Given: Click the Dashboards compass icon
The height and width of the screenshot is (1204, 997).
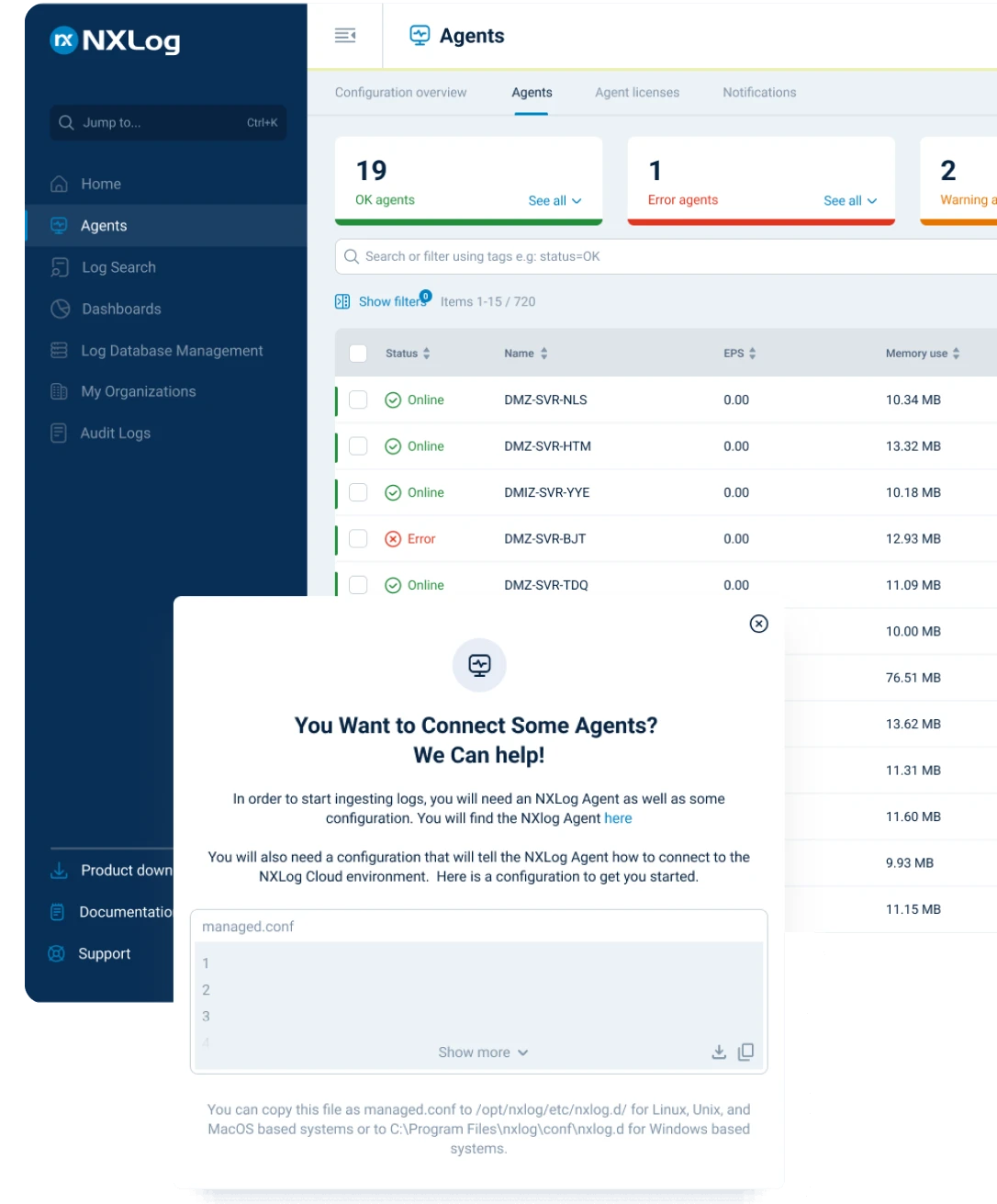Looking at the screenshot, I should pyautogui.click(x=59, y=309).
